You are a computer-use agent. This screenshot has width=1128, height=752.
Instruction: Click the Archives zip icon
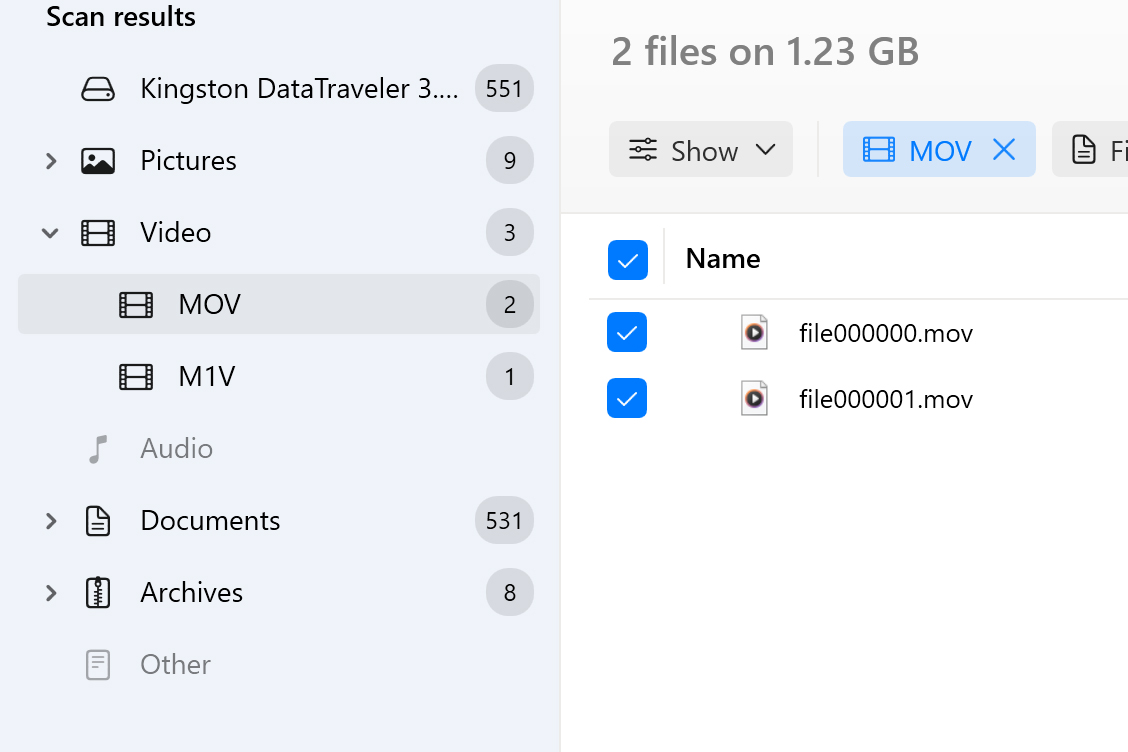click(x=98, y=593)
